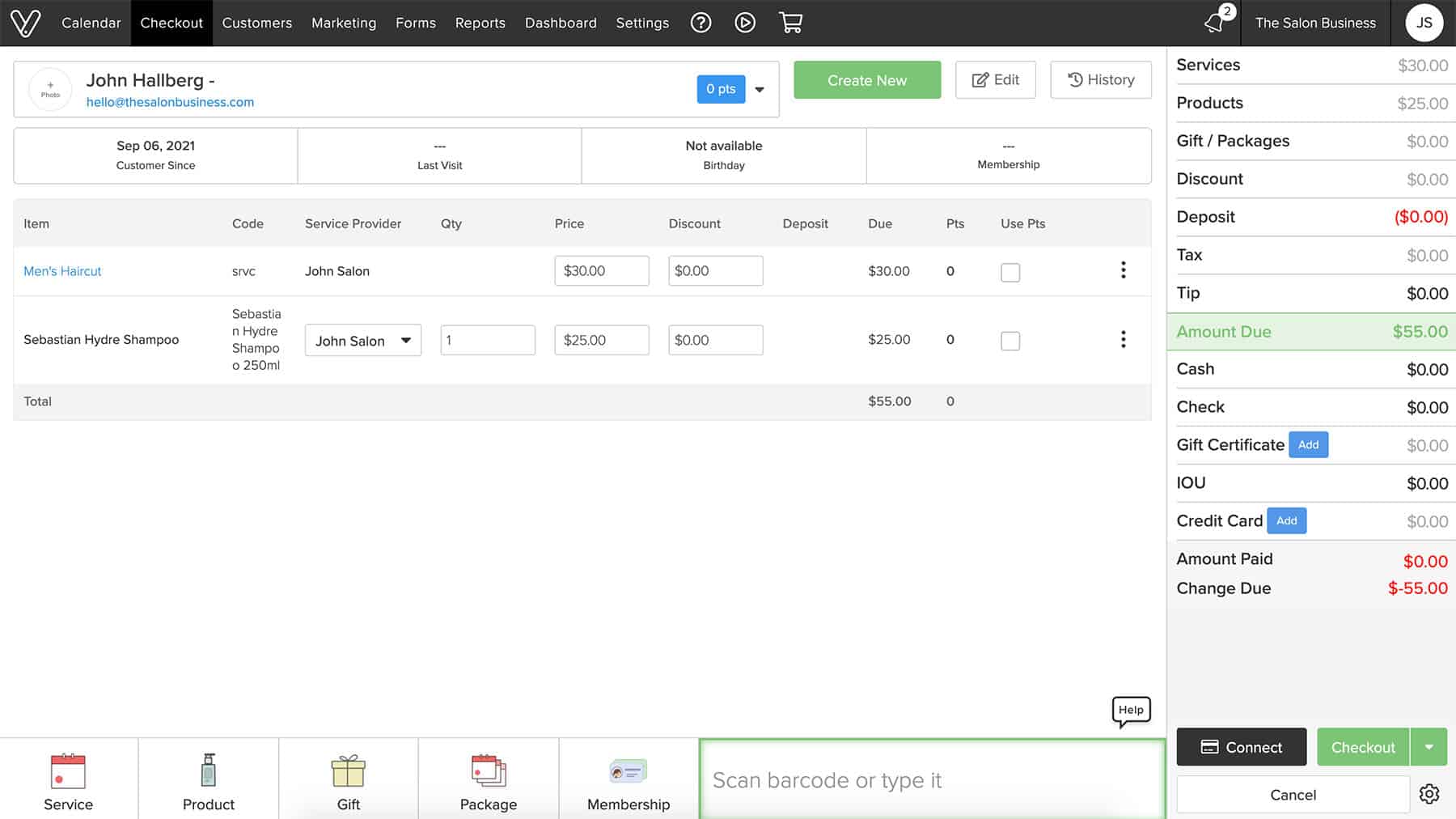Edit the $25.00 price field

pyautogui.click(x=602, y=340)
